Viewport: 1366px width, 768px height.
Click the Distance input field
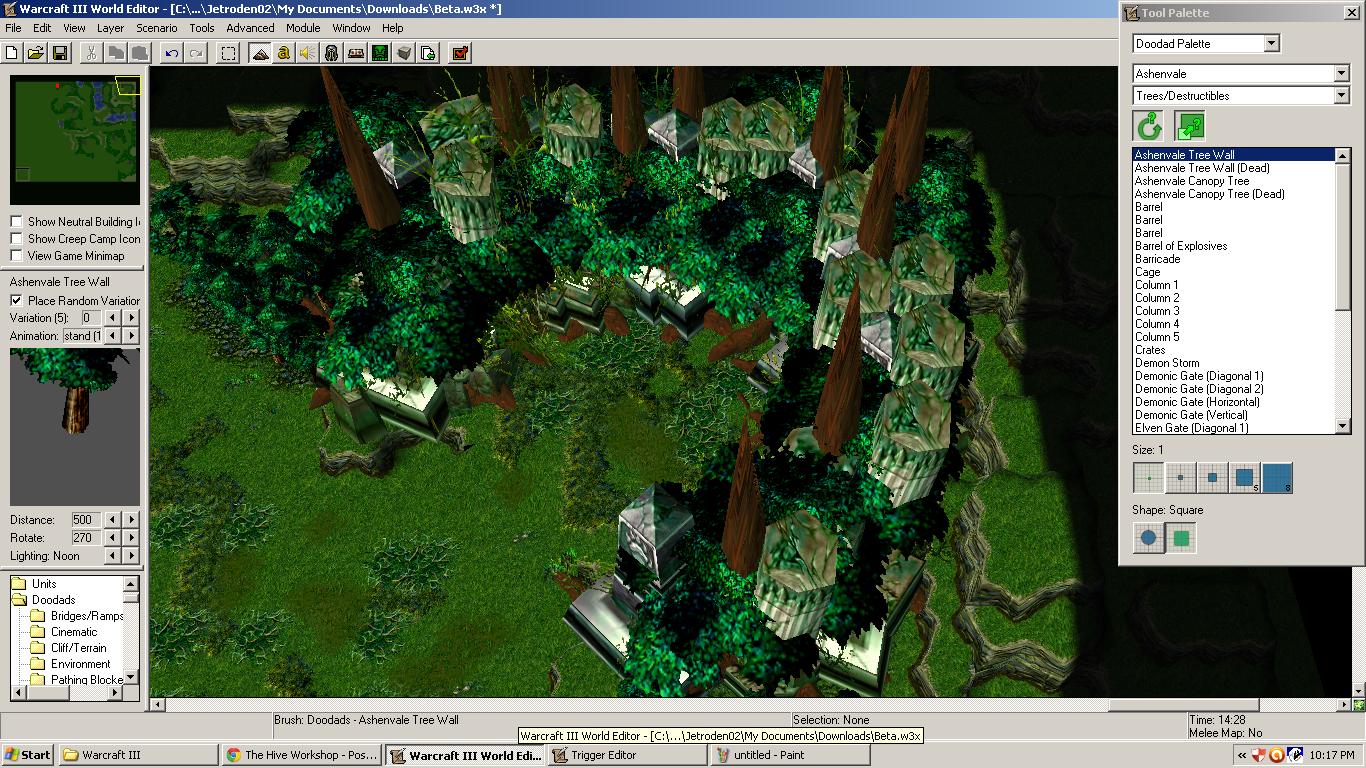(85, 520)
